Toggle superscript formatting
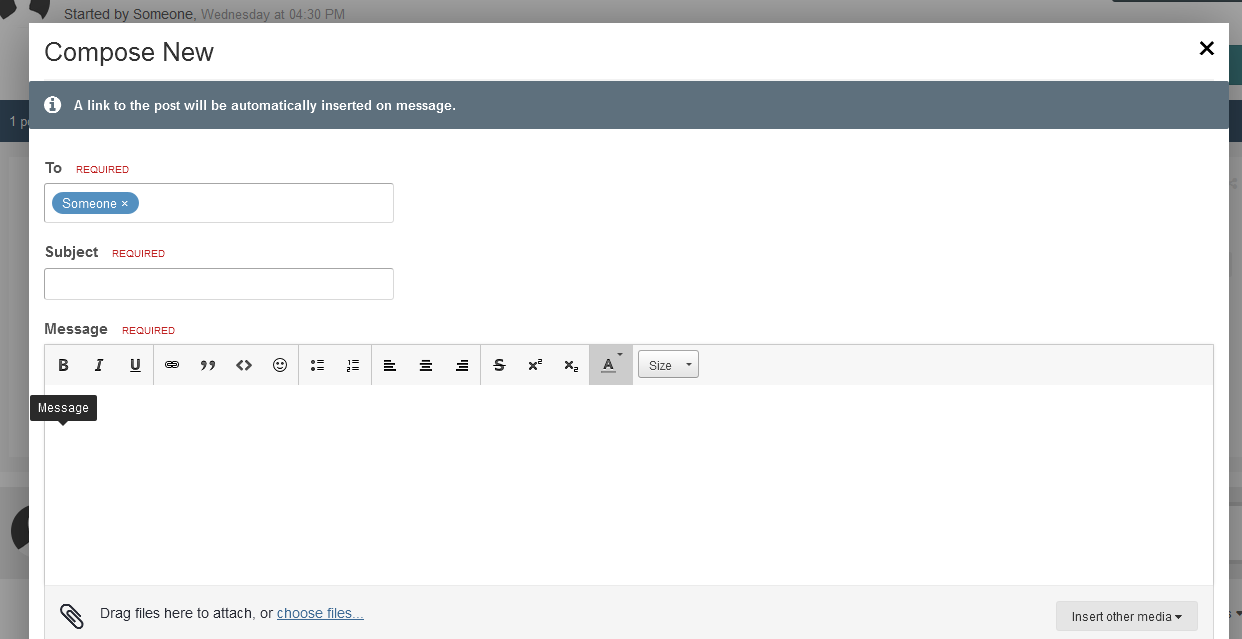The height and width of the screenshot is (639, 1242). click(x=535, y=365)
